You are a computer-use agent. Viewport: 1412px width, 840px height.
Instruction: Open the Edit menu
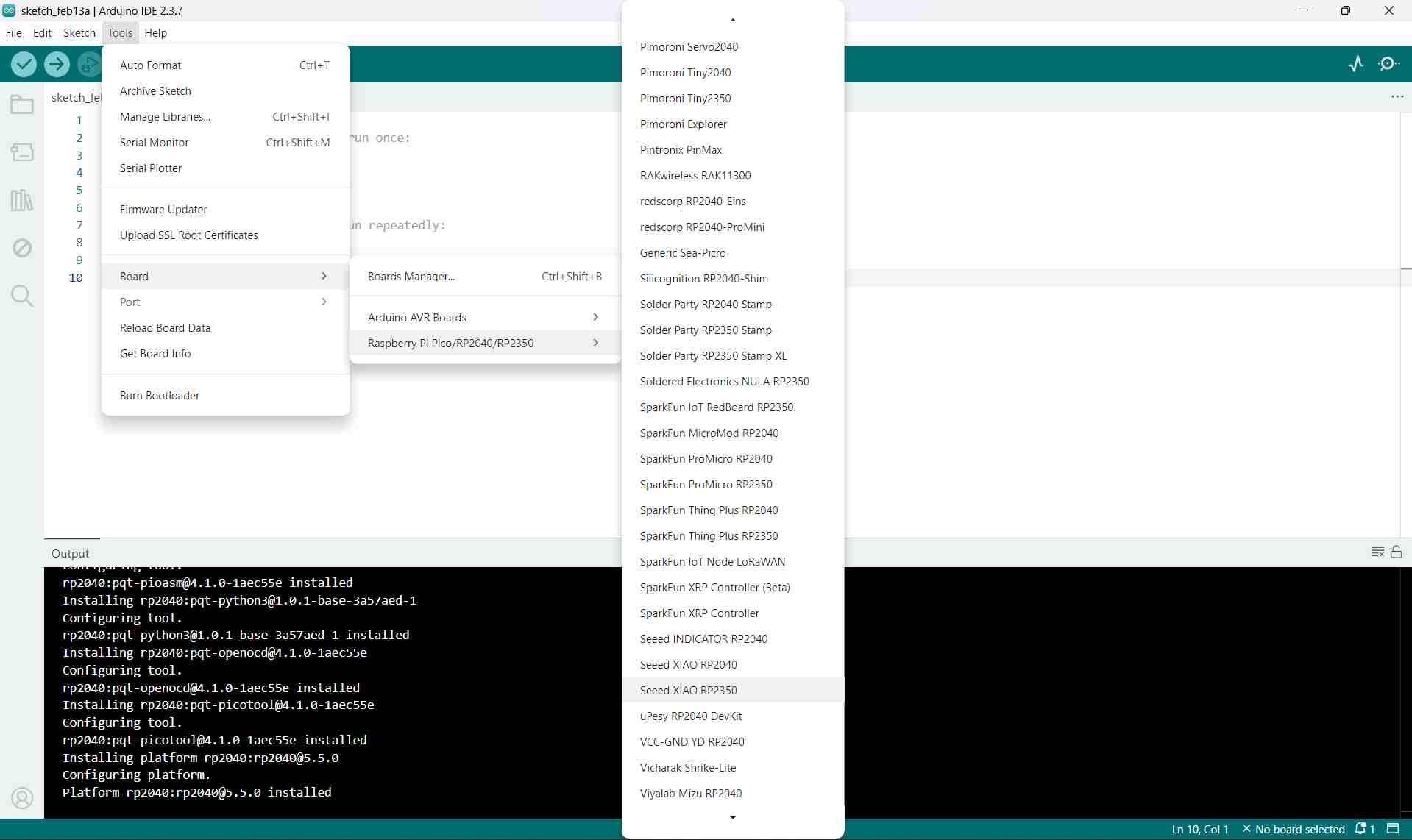[x=42, y=32]
